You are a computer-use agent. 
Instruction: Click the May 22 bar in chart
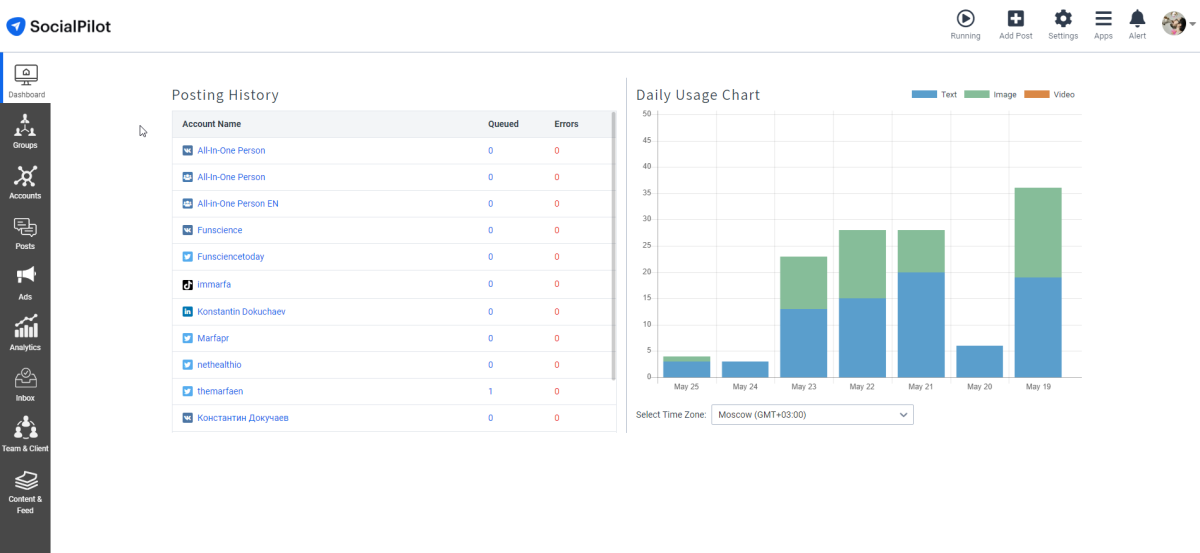[x=862, y=303]
